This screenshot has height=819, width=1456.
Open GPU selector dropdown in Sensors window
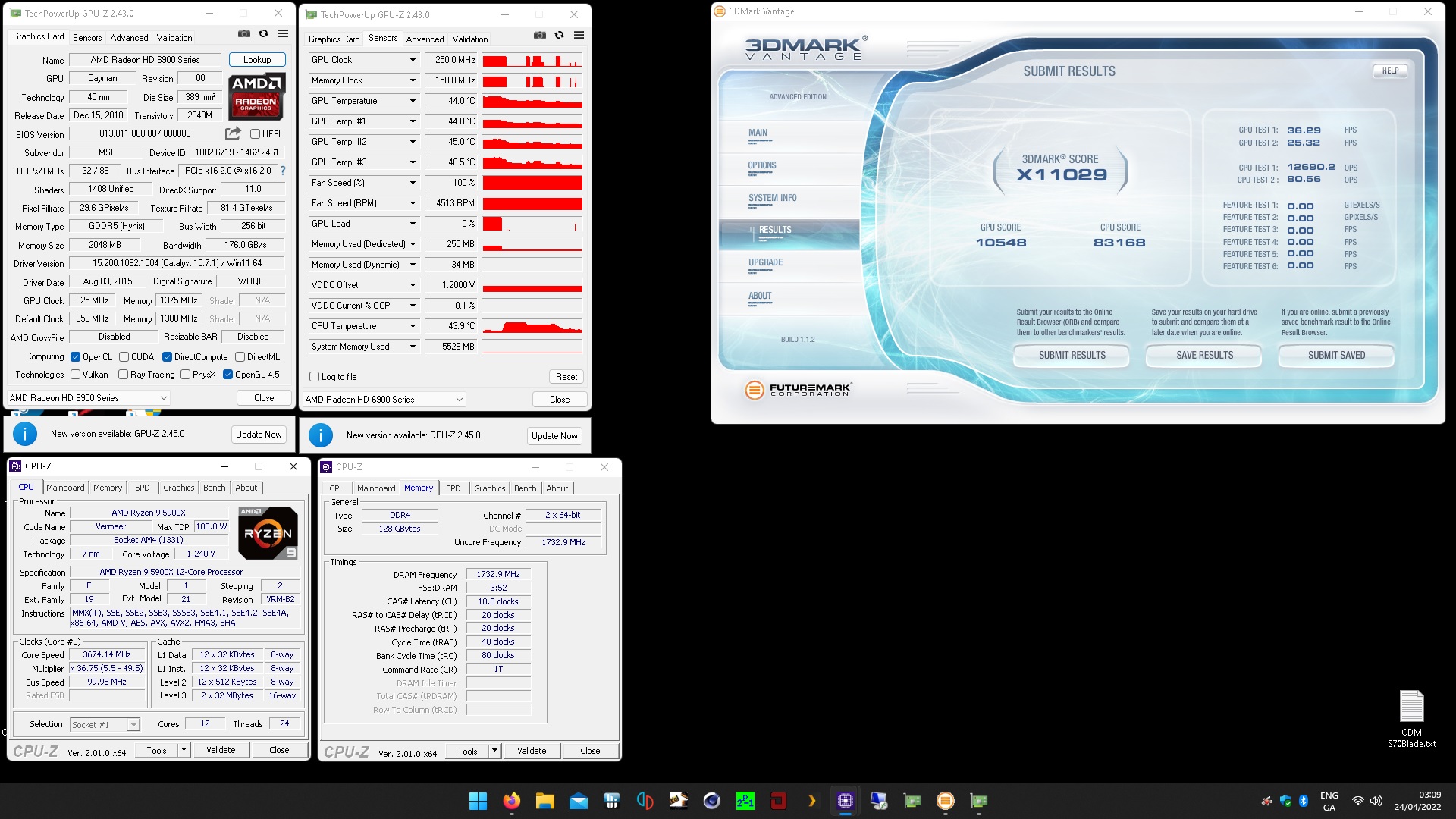384,400
